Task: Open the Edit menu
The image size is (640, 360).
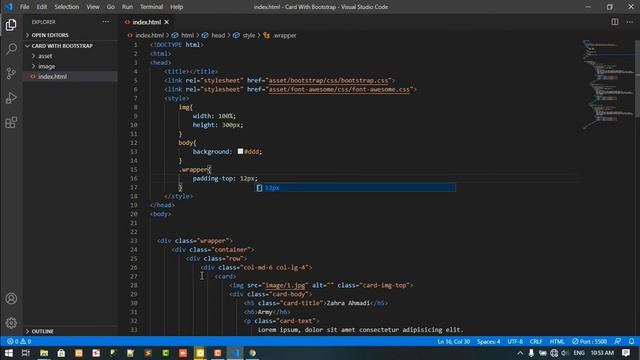Action: pos(42,7)
